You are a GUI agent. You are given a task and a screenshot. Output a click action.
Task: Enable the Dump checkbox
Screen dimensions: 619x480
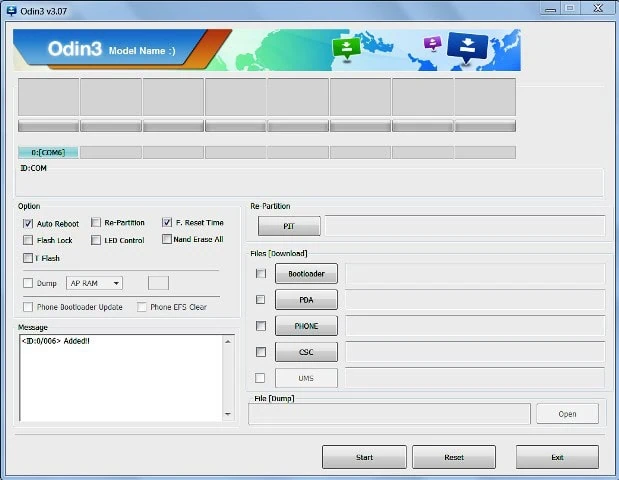[28, 283]
